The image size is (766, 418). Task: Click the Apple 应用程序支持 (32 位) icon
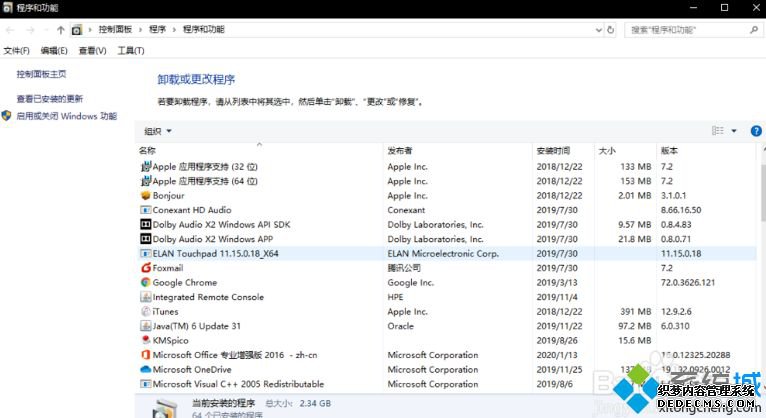coord(146,167)
